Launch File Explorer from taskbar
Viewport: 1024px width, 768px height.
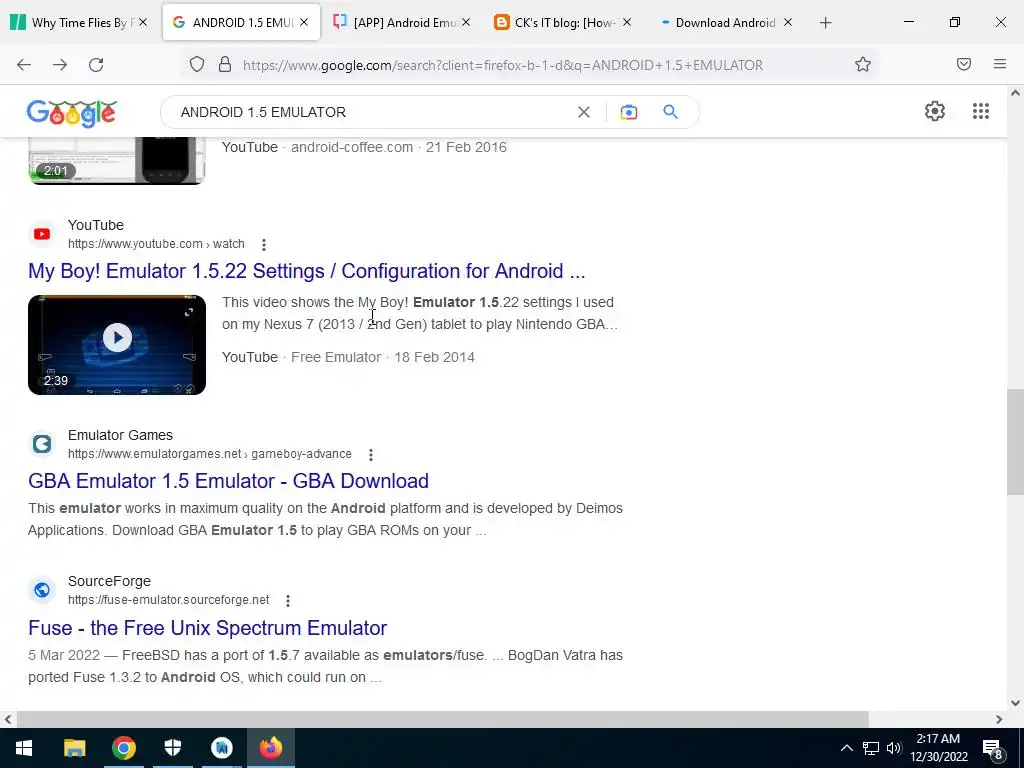coord(74,748)
